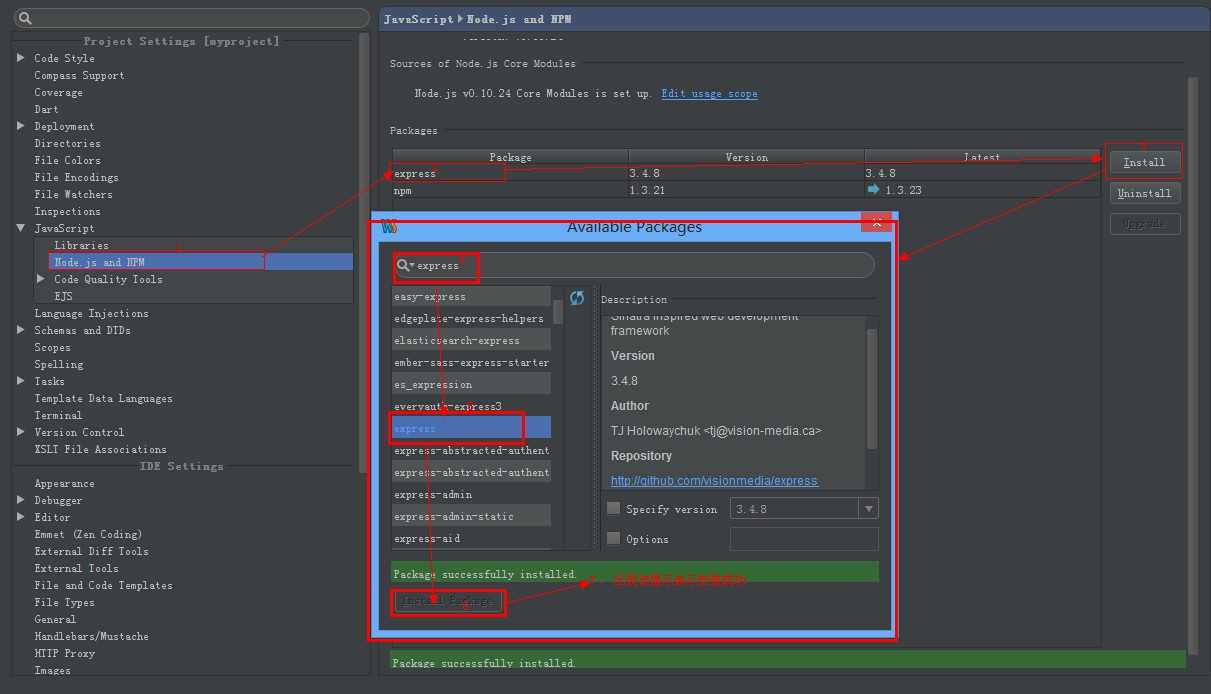Expand the Tasks settings node
This screenshot has height=694, width=1211.
pos(21,381)
